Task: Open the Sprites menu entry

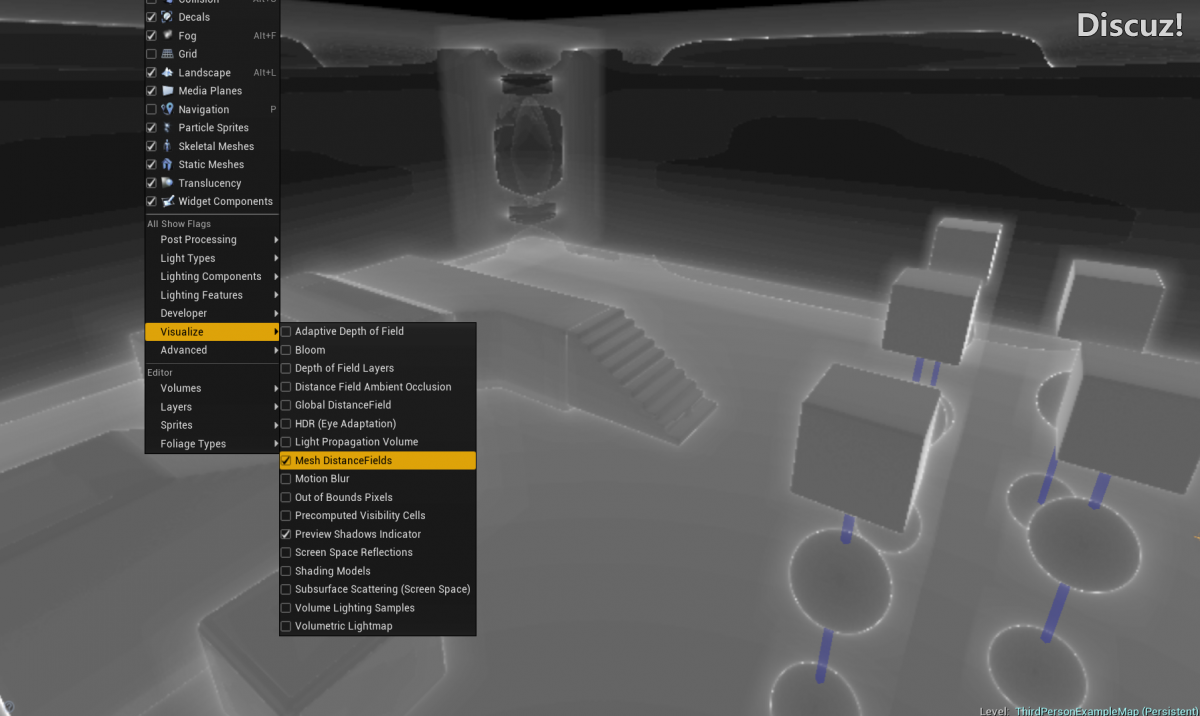Action: point(212,425)
